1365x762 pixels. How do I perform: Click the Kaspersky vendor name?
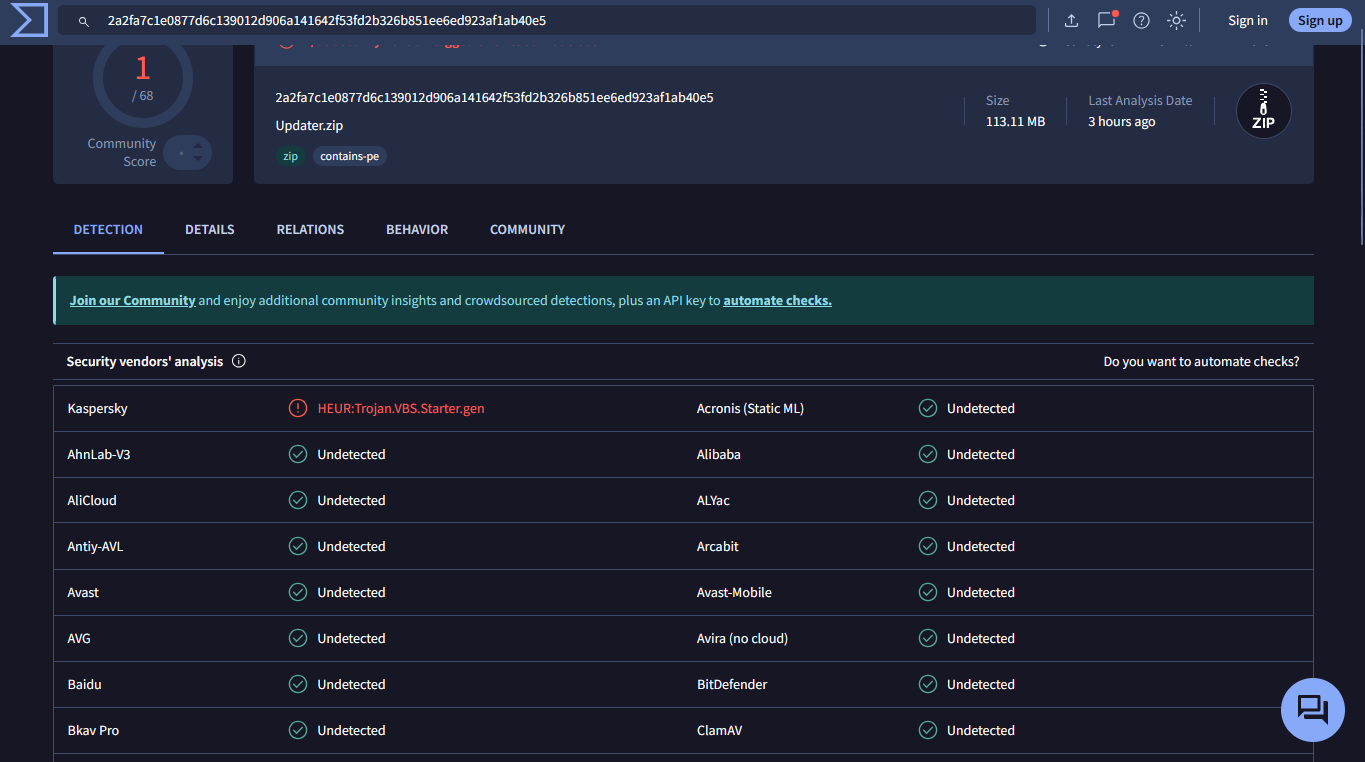98,408
